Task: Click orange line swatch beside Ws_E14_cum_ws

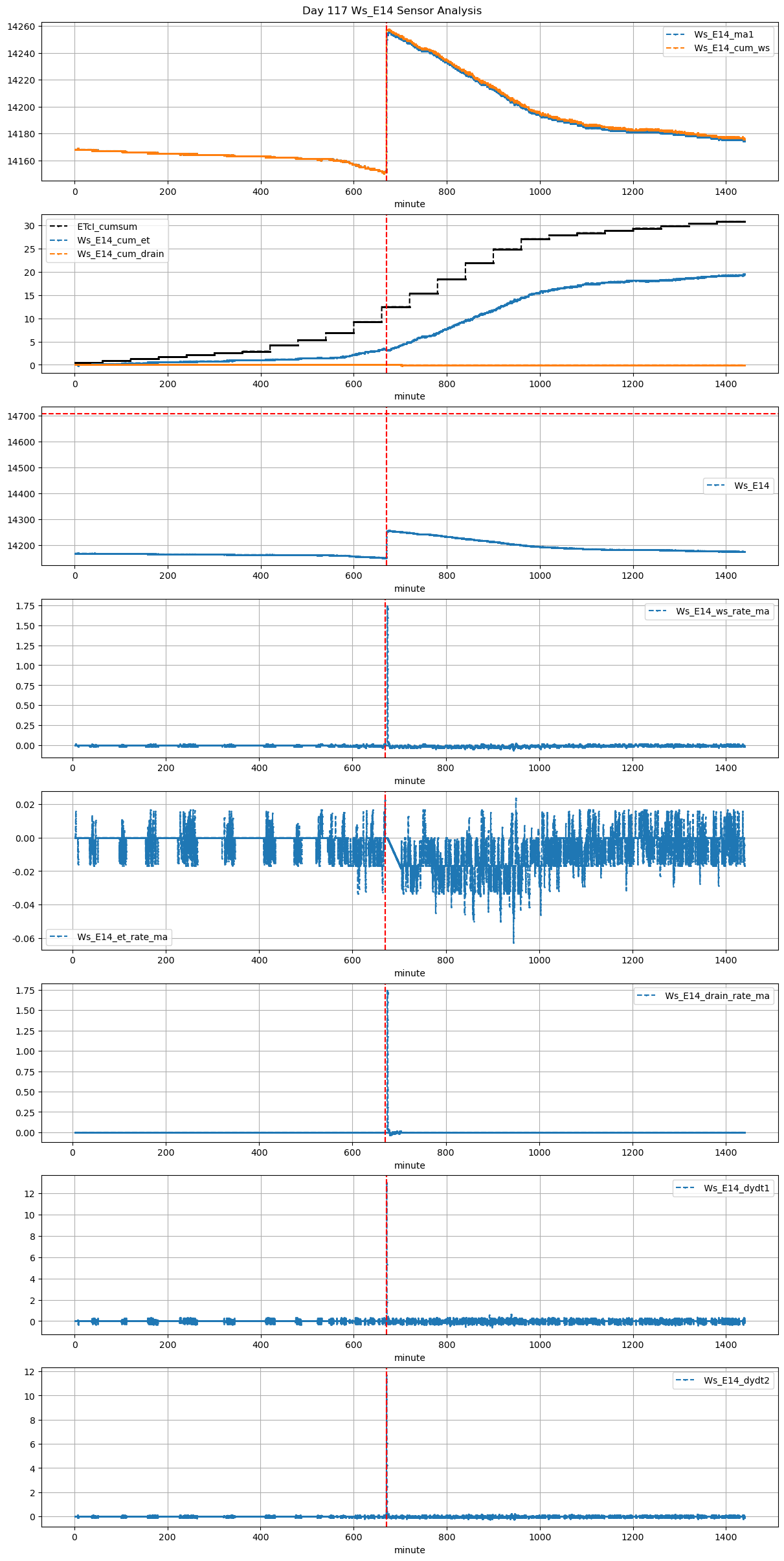Action: point(676,49)
